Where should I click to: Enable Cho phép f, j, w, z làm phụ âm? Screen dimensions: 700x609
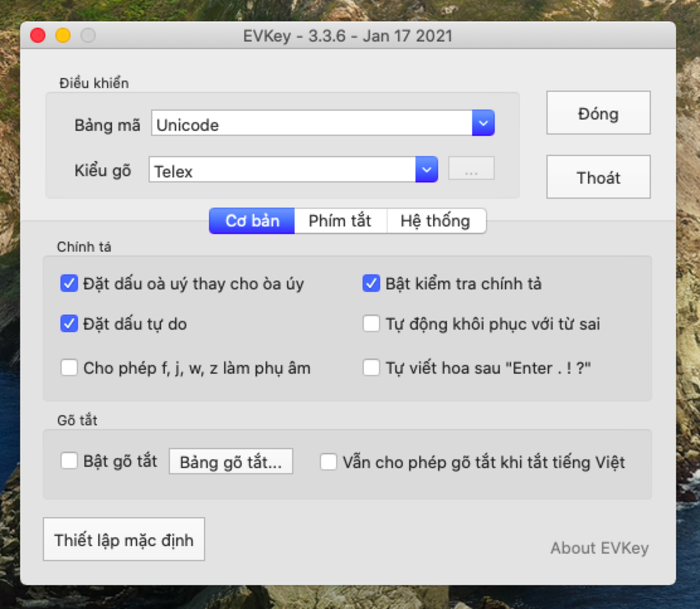pos(69,368)
